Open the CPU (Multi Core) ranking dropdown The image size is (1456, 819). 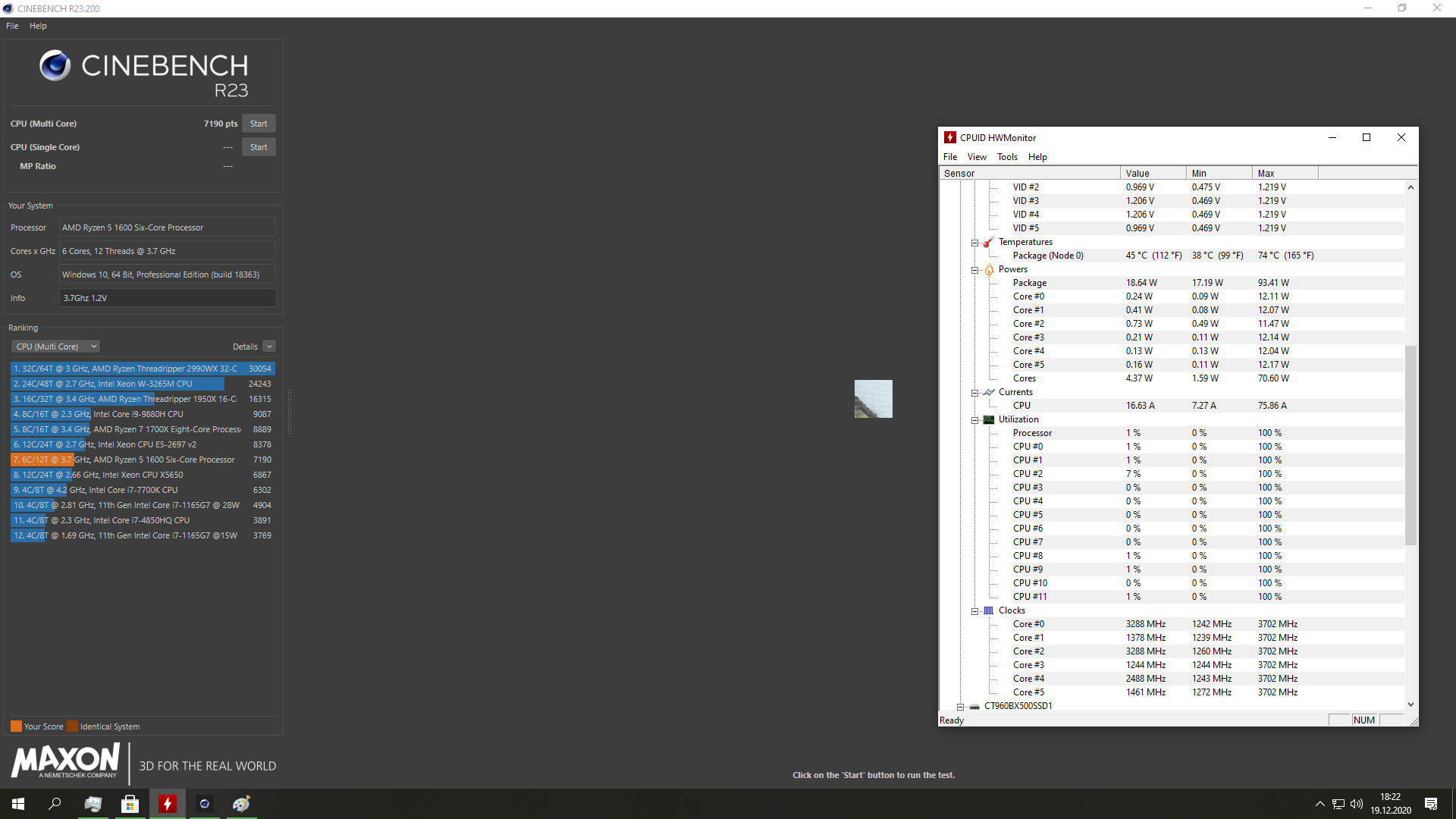56,347
